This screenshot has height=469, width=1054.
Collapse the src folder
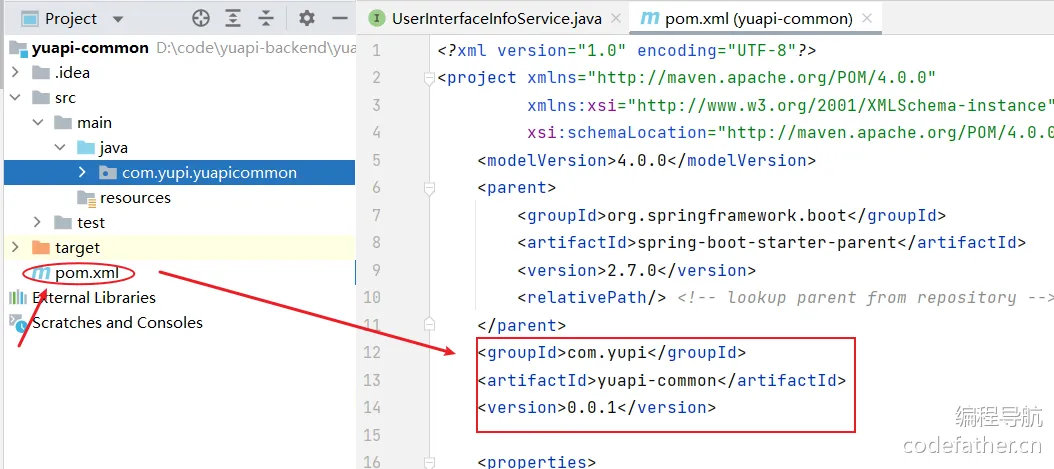click(16, 97)
